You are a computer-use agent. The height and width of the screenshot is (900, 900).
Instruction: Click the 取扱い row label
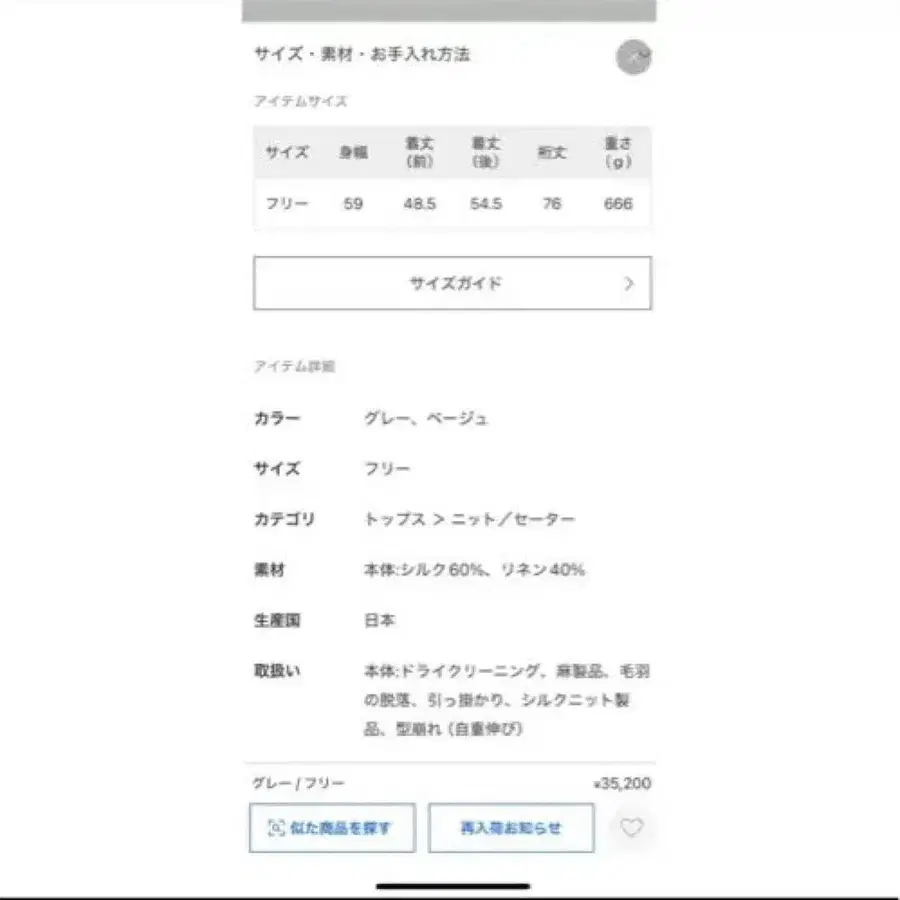[x=277, y=671]
